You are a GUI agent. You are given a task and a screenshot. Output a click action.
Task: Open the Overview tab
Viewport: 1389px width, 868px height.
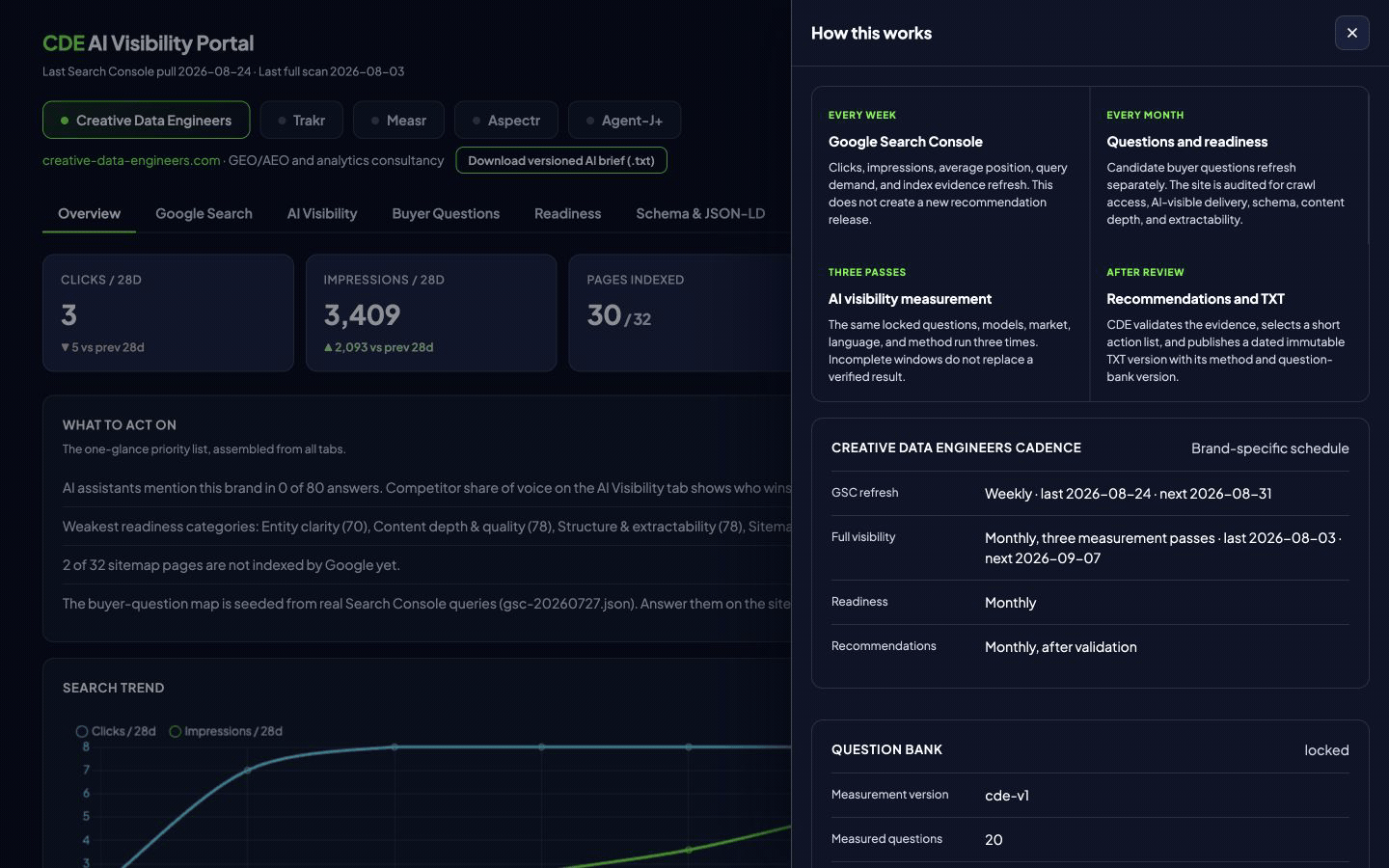coord(89,213)
